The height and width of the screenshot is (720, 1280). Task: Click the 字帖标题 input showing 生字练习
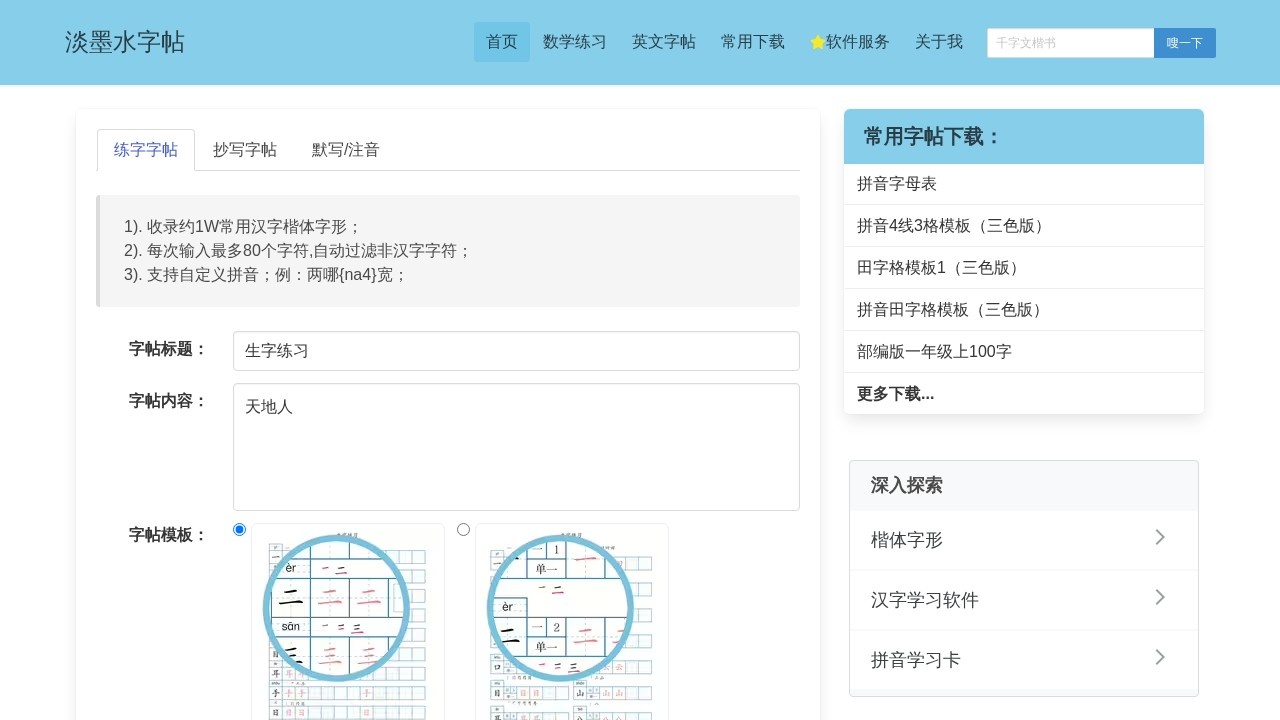[516, 351]
